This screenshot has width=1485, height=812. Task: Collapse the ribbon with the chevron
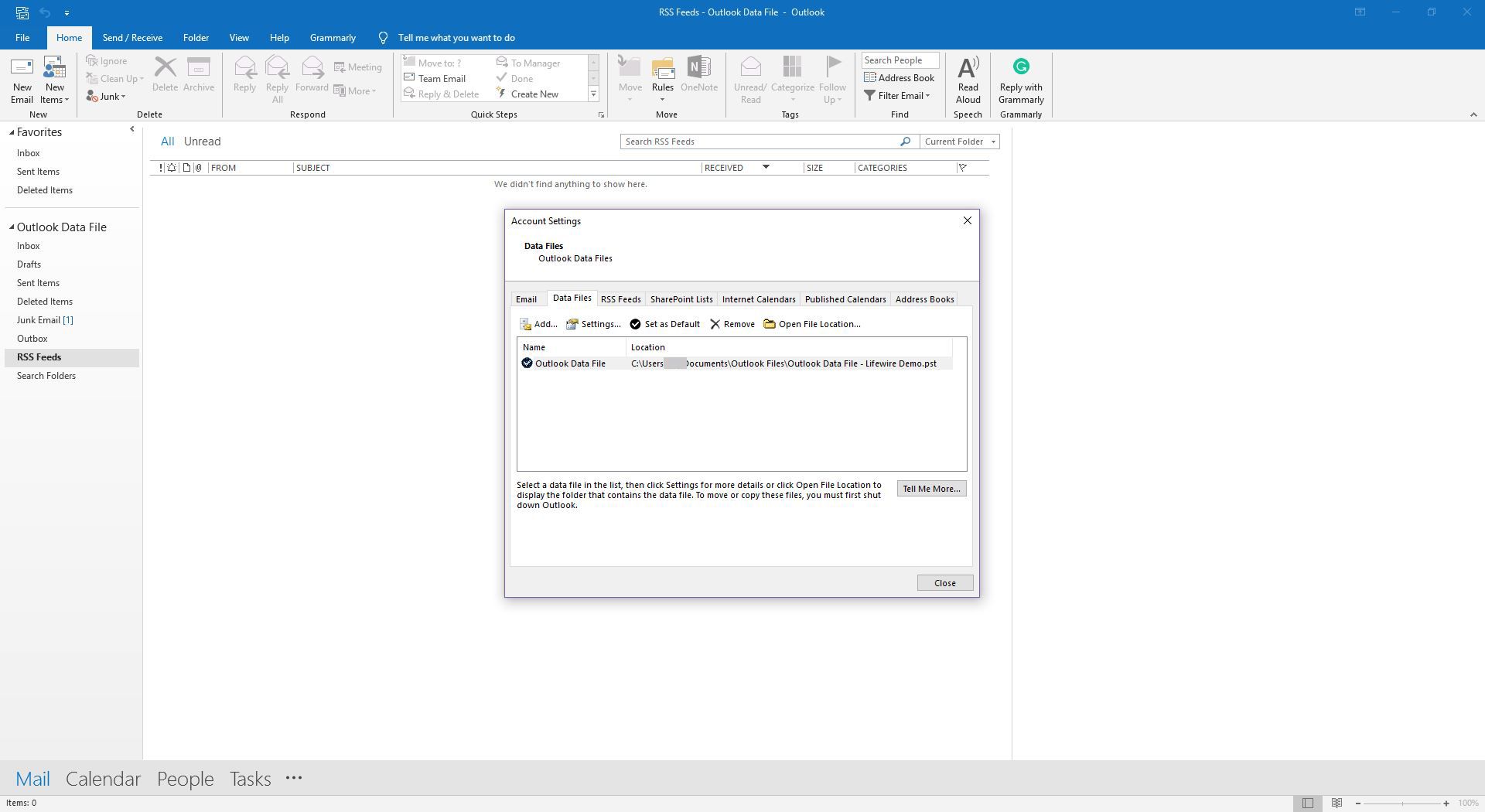click(x=1473, y=114)
